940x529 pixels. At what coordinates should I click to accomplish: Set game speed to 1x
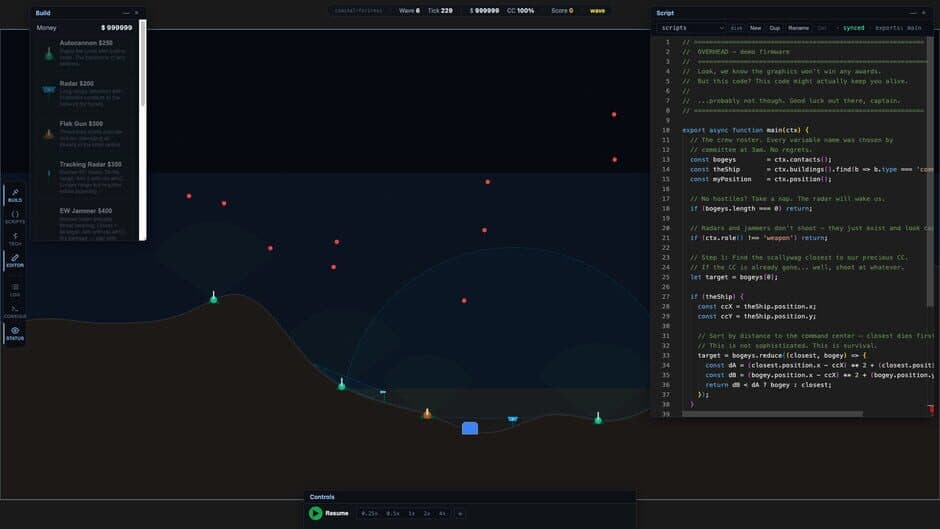click(x=412, y=513)
